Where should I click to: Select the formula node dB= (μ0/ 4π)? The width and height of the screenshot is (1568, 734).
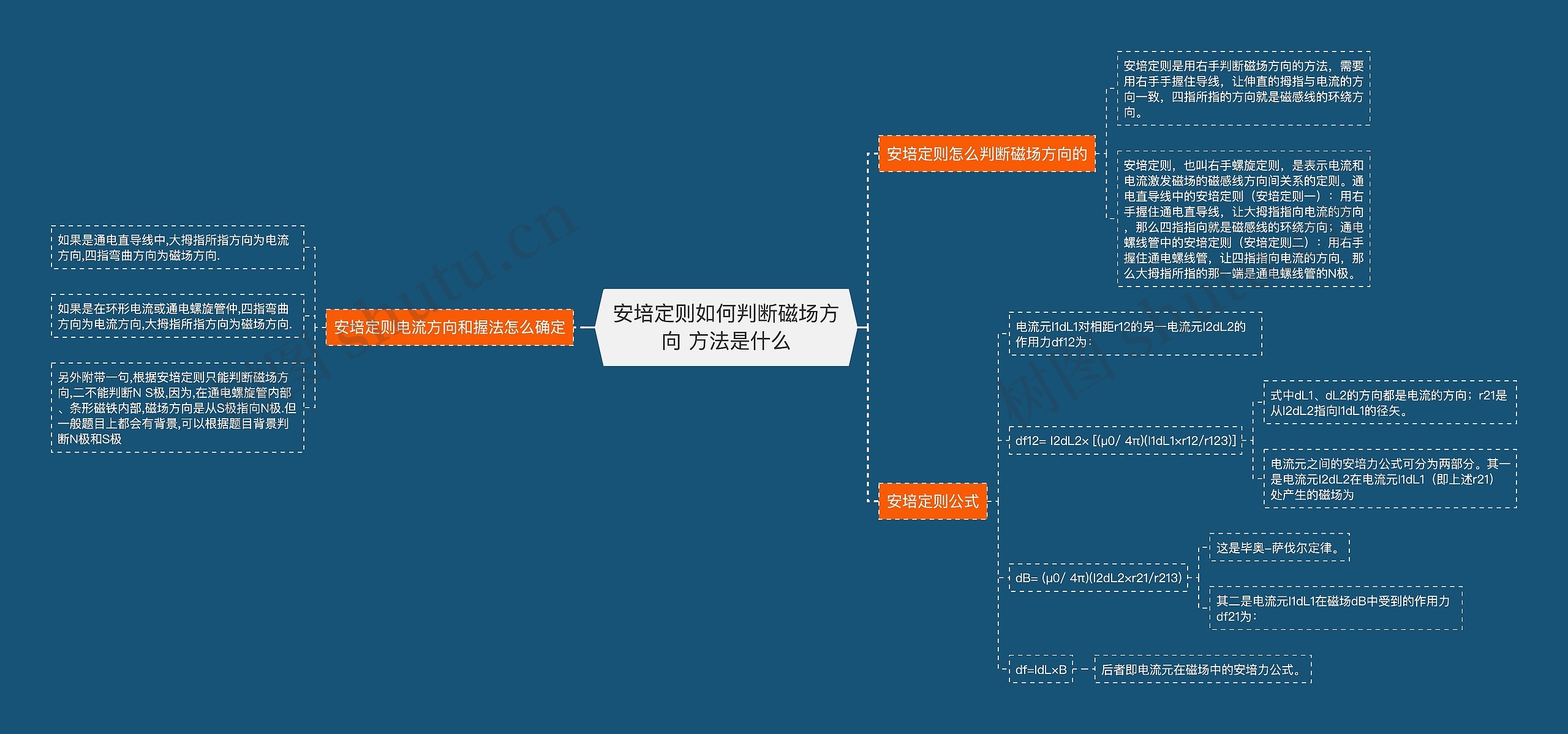tap(1098, 577)
